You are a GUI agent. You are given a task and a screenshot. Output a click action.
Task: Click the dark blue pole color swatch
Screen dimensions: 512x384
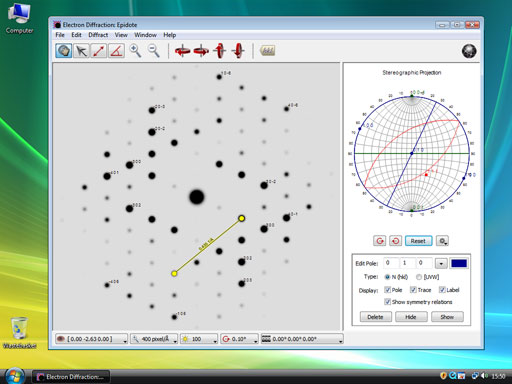[459, 263]
